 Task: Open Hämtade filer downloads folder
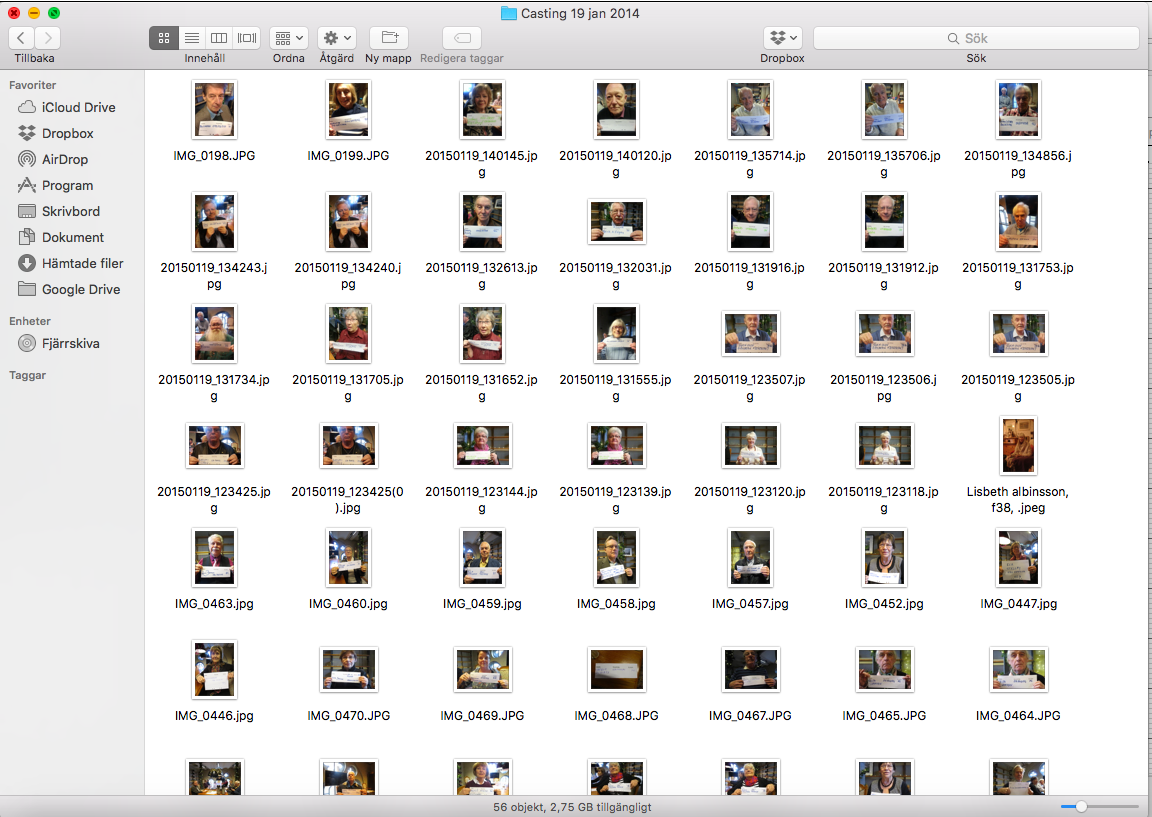click(x=82, y=263)
